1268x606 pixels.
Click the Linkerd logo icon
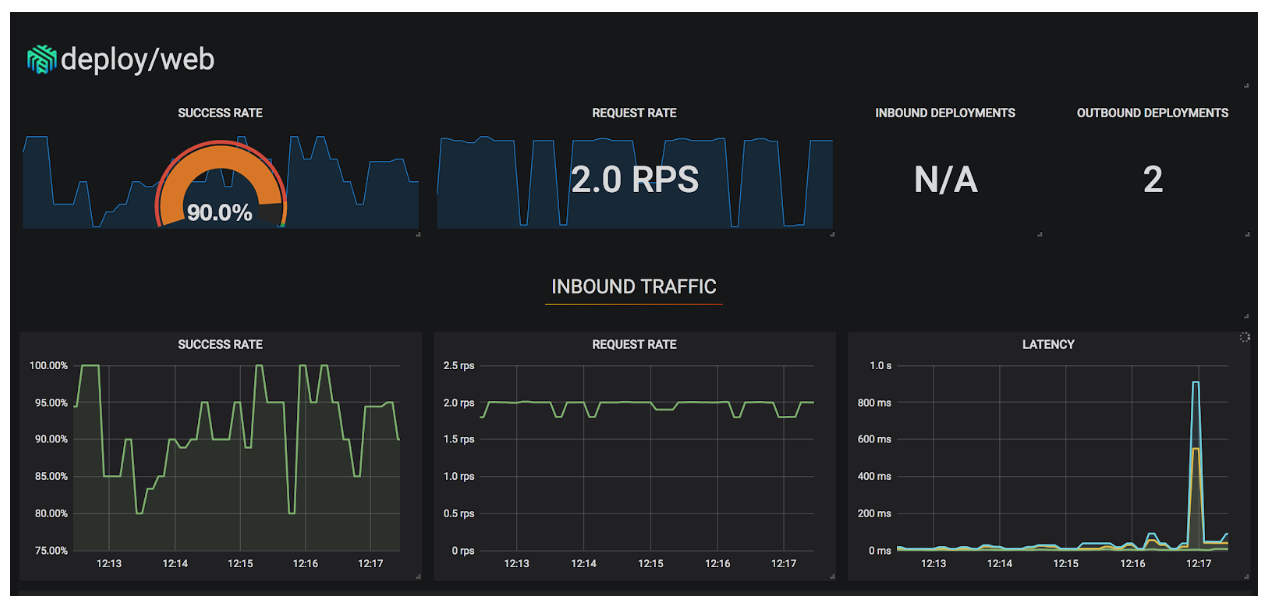(41, 60)
